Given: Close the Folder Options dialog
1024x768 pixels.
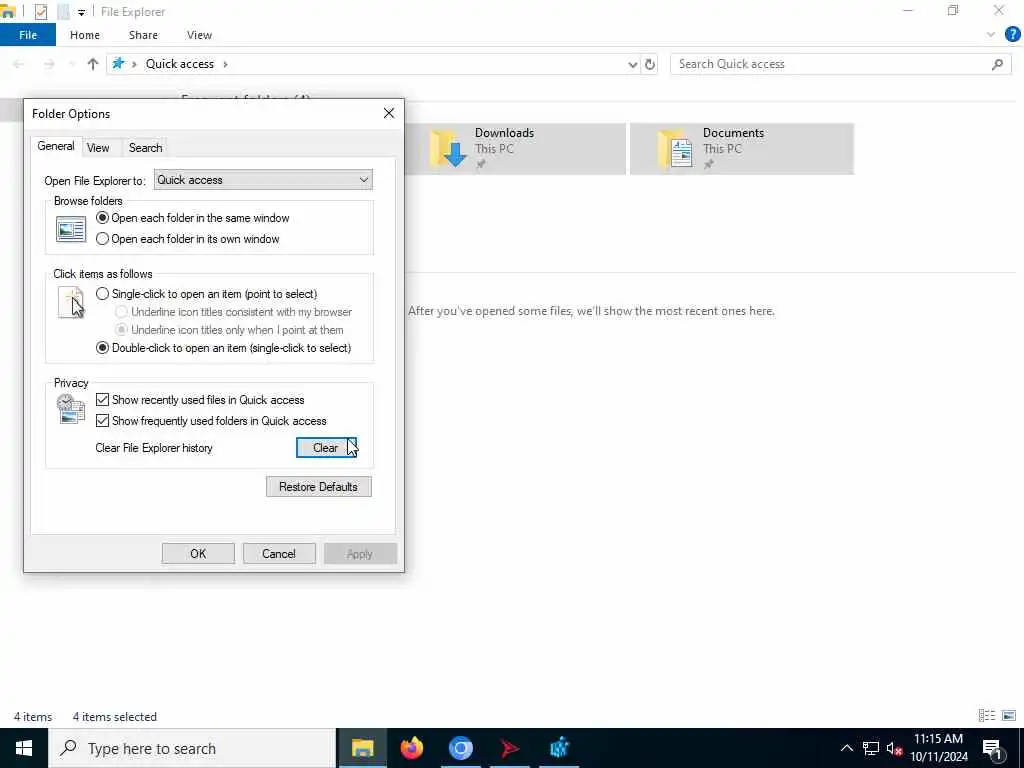Looking at the screenshot, I should [389, 114].
